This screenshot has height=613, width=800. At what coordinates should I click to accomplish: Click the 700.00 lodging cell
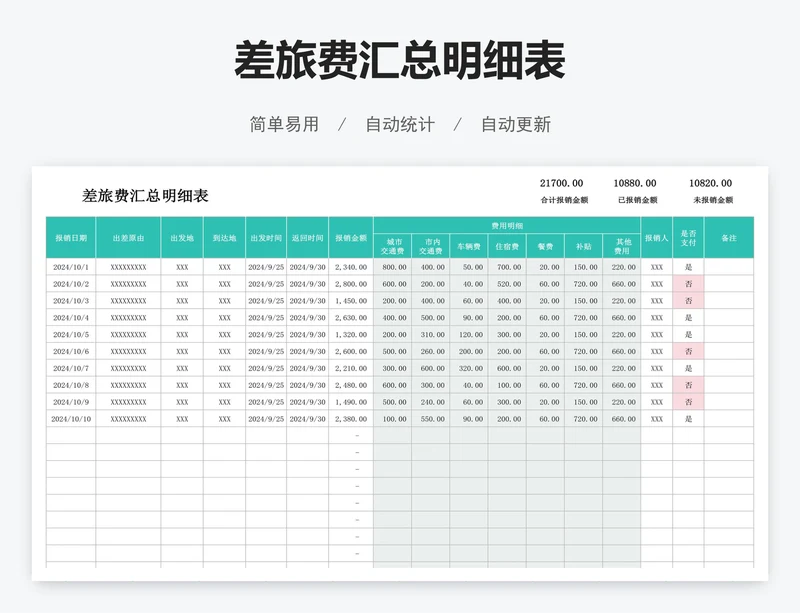pyautogui.click(x=507, y=267)
